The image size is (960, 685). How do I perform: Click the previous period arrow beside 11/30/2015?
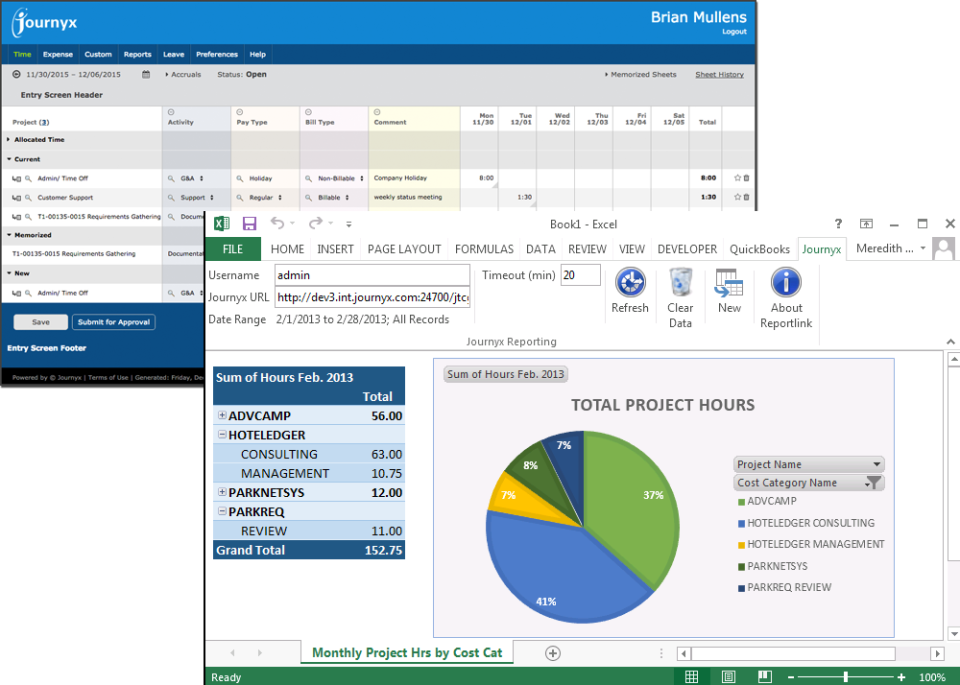click(x=17, y=74)
